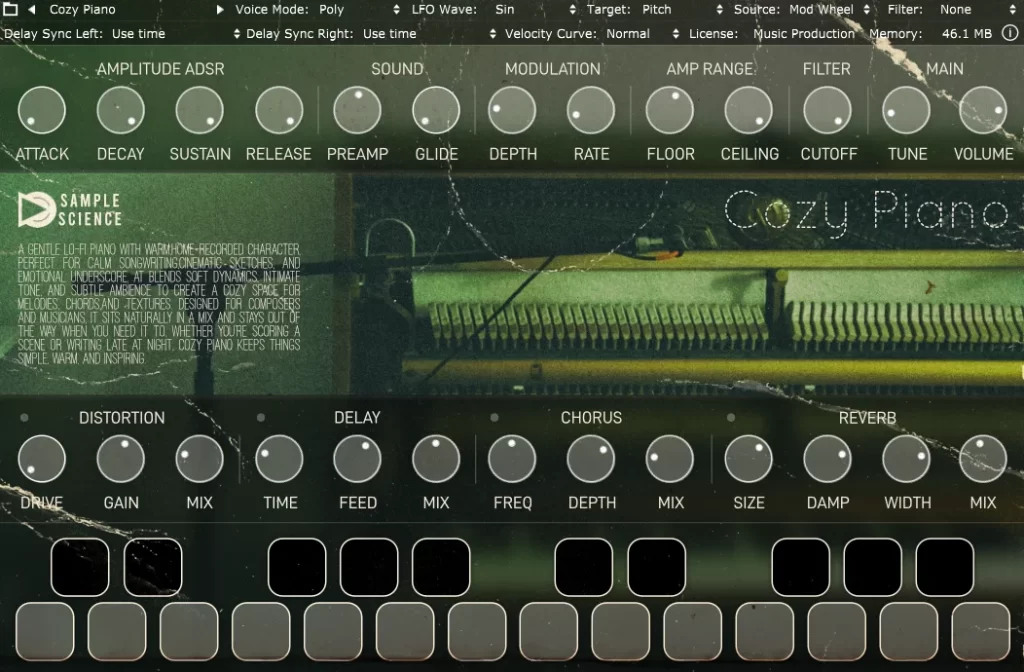Image resolution: width=1024 pixels, height=672 pixels.
Task: Play the leftmost white key pad
Action: click(44, 632)
